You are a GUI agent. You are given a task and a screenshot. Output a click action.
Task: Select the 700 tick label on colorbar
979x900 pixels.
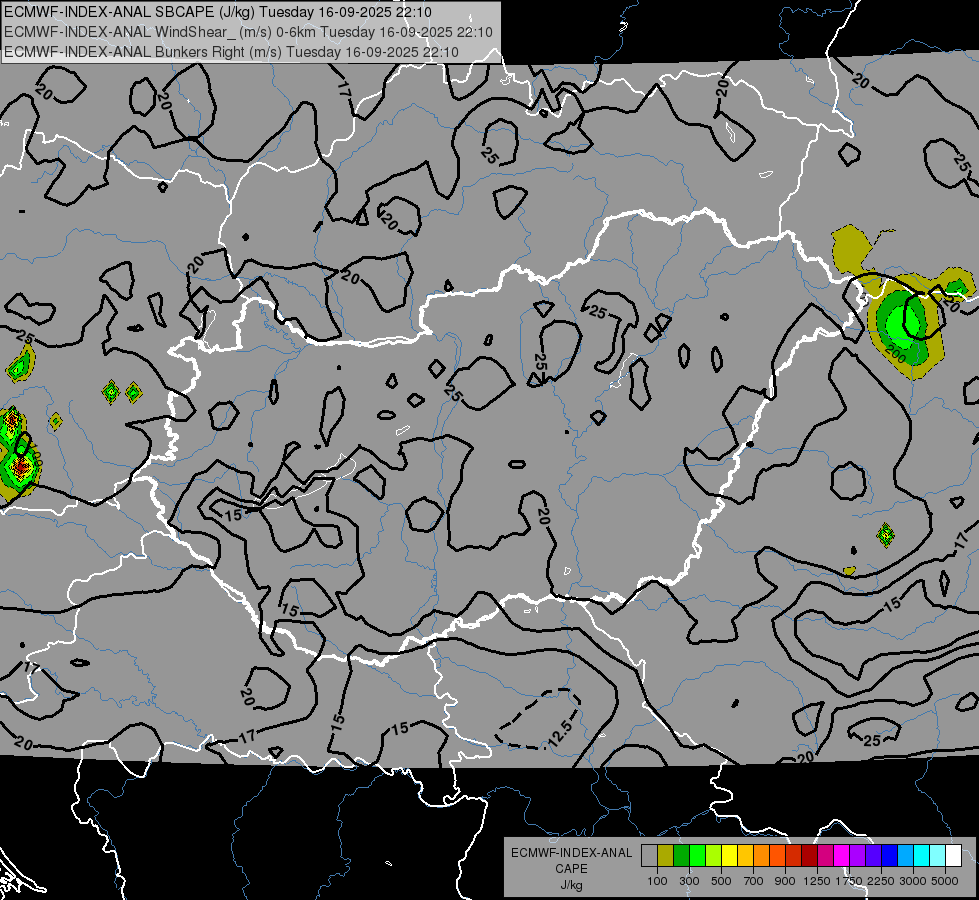click(754, 881)
